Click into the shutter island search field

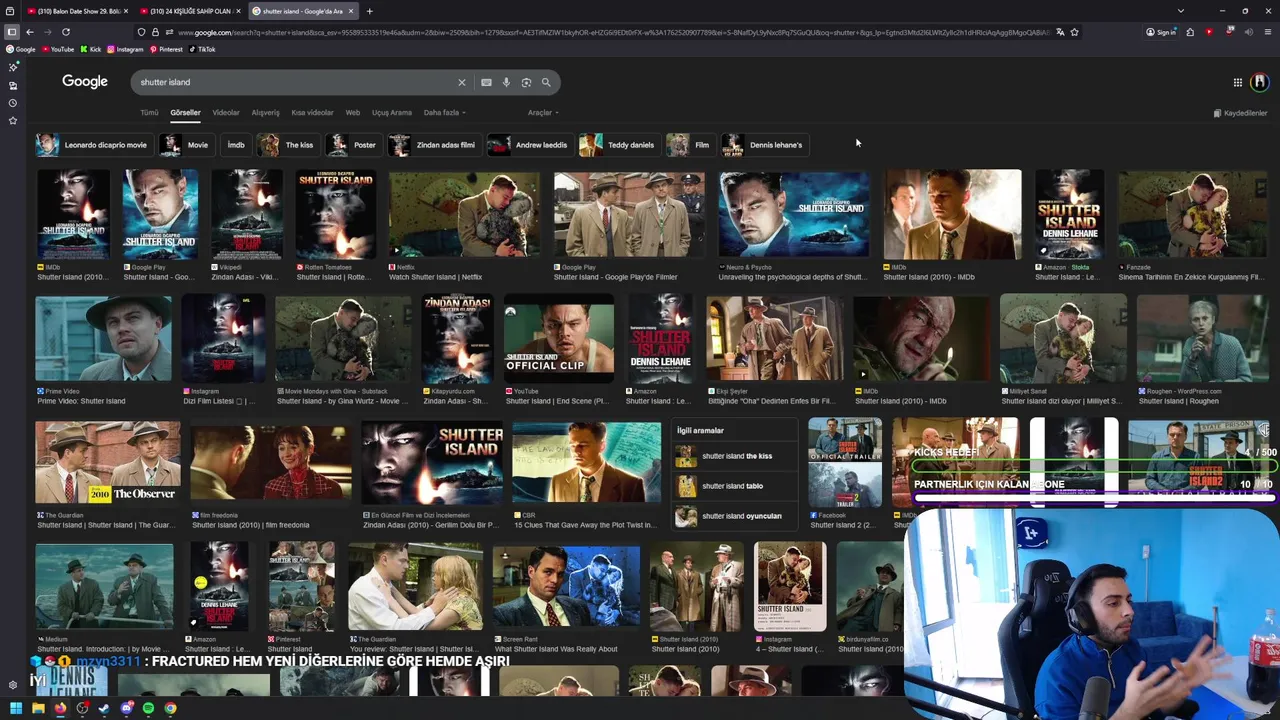pyautogui.click(x=295, y=82)
